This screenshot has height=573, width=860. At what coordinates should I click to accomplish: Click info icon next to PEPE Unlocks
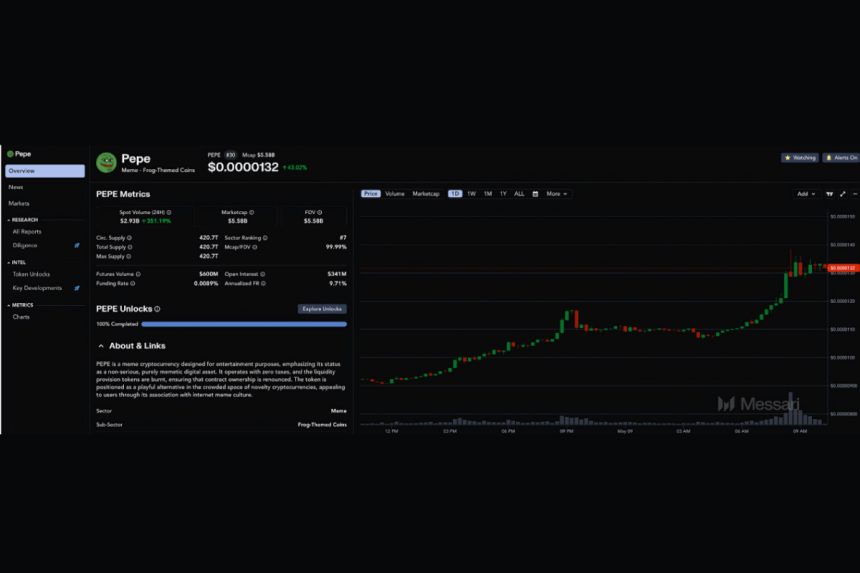click(x=157, y=309)
